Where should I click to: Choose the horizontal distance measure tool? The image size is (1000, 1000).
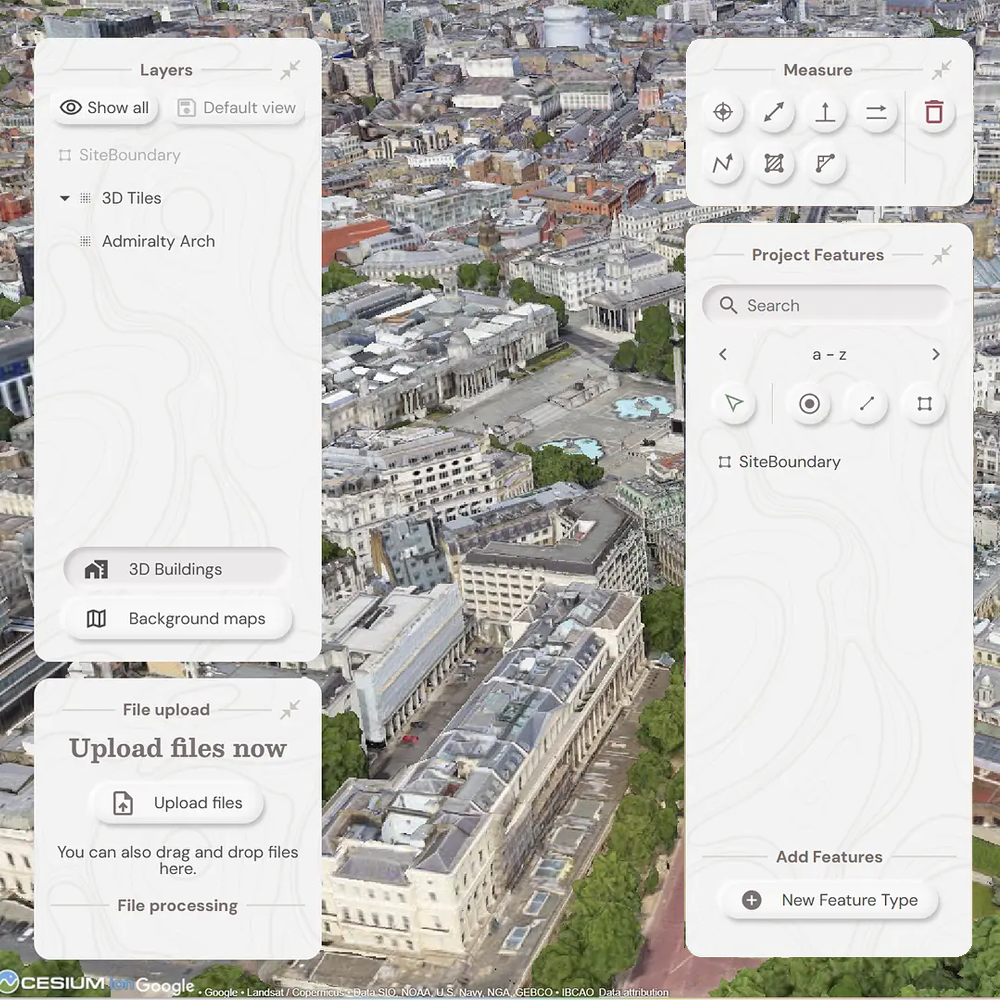click(876, 112)
